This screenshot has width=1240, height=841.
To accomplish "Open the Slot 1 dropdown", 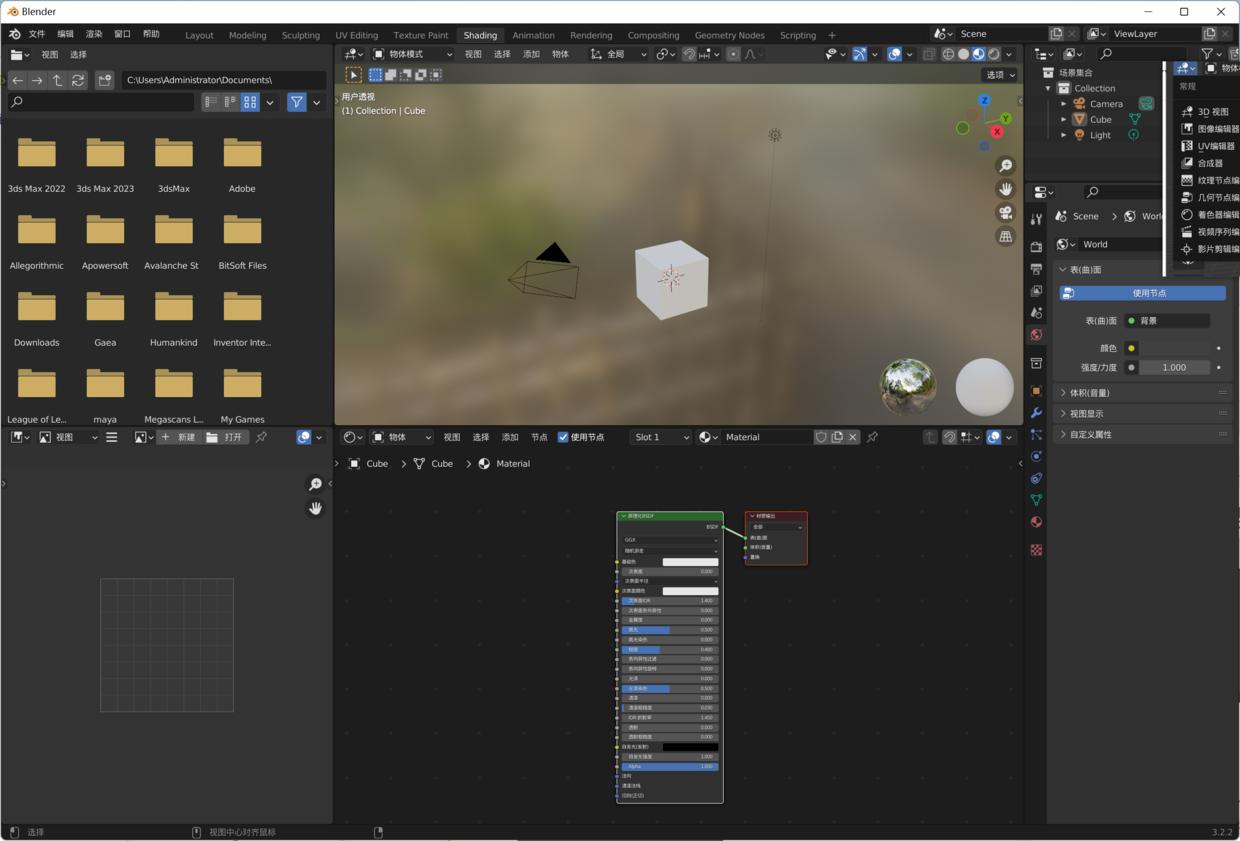I will pos(660,436).
